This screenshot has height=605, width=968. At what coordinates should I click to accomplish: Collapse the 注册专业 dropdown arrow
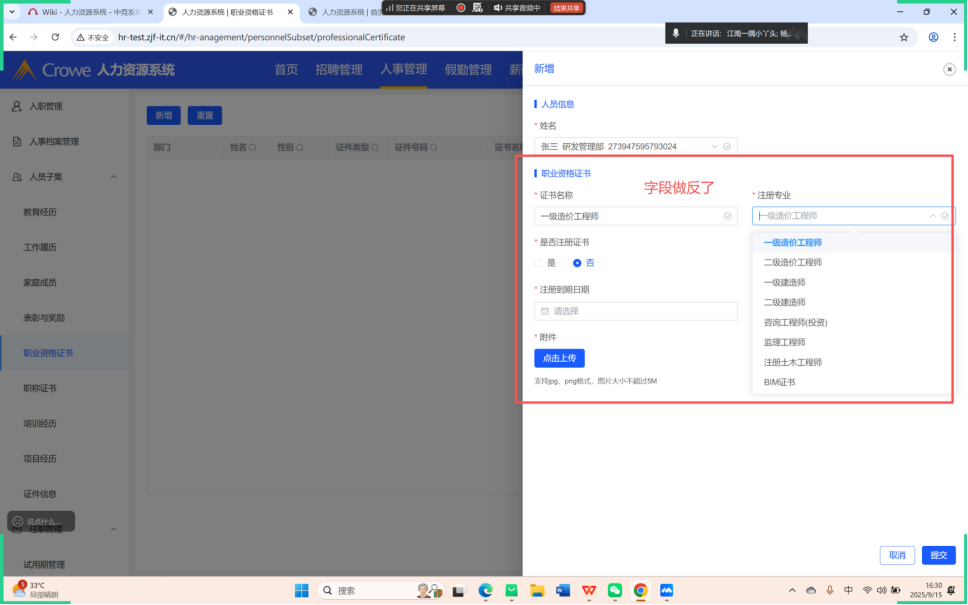point(933,216)
